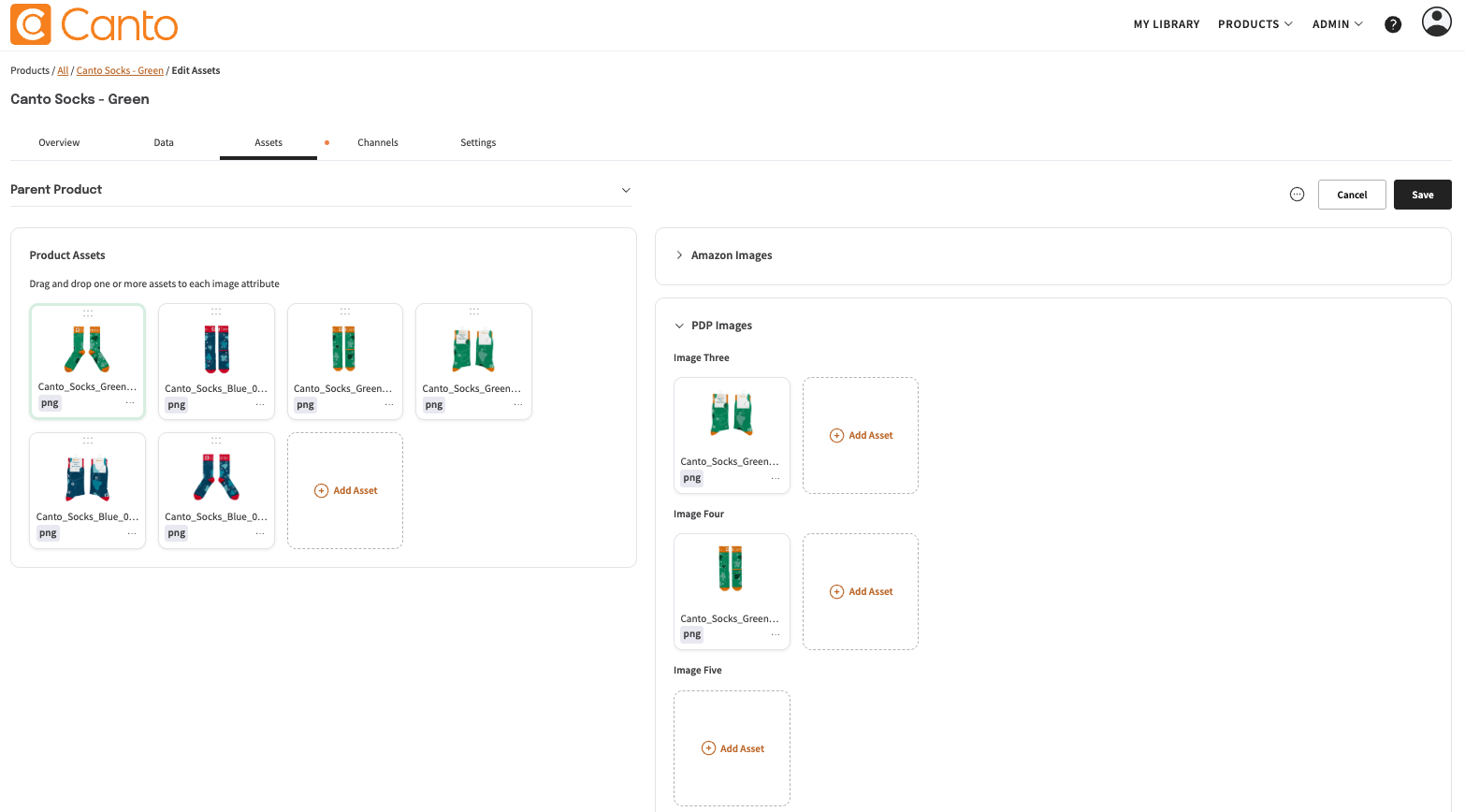Open ellipsis menu on highlighted splayed green socks card
Image resolution: width=1465 pixels, height=812 pixels.
130,403
